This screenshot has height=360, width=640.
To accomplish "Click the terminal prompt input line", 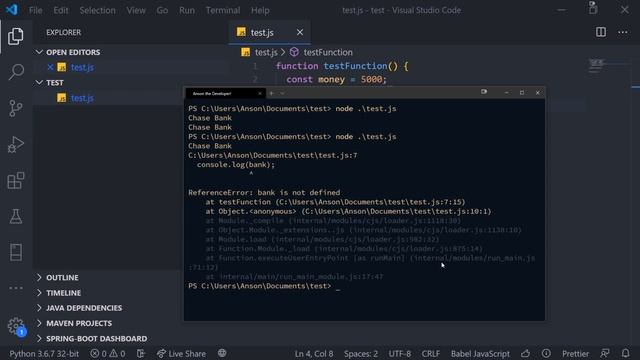I will click(264, 286).
